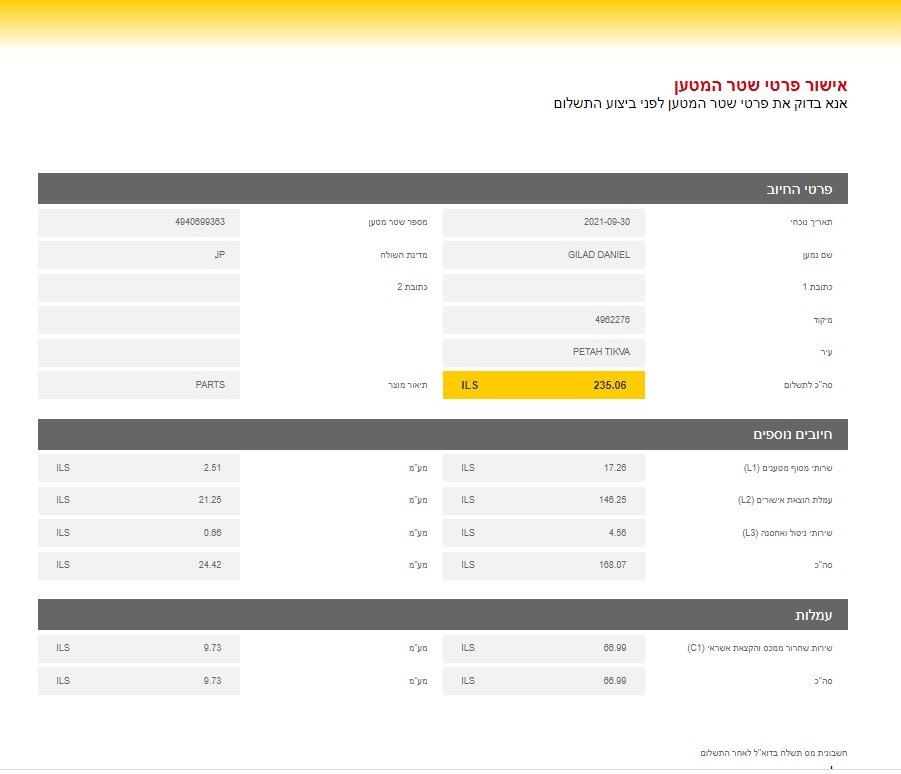Image resolution: width=901 pixels, height=774 pixels.
Task: Click the C1 customs release fee 66.99
Action: click(544, 648)
